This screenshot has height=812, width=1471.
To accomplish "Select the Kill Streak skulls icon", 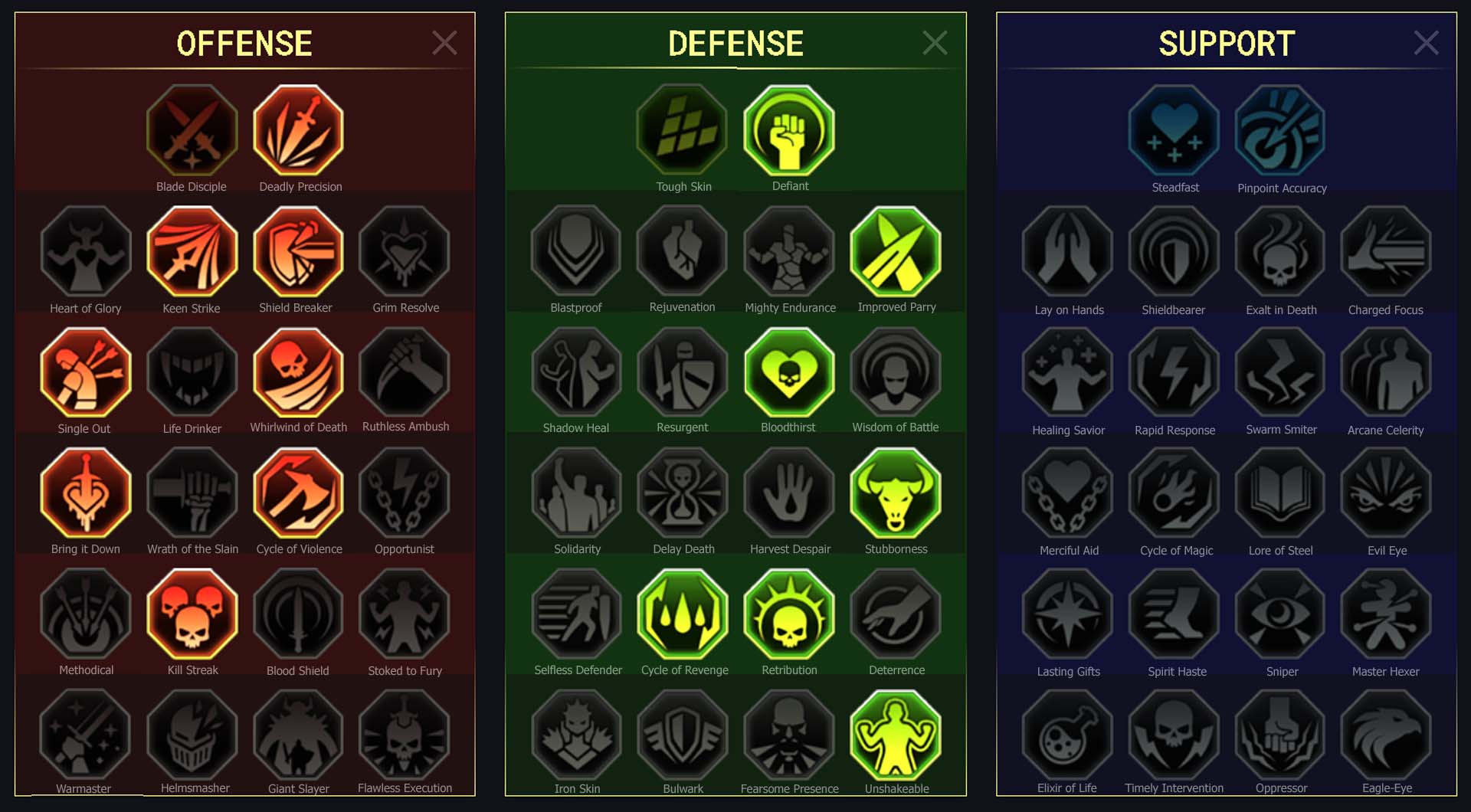I will pyautogui.click(x=192, y=614).
